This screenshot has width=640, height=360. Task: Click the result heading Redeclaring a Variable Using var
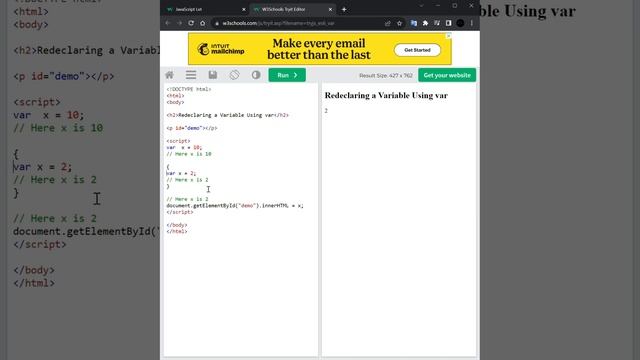(x=386, y=96)
